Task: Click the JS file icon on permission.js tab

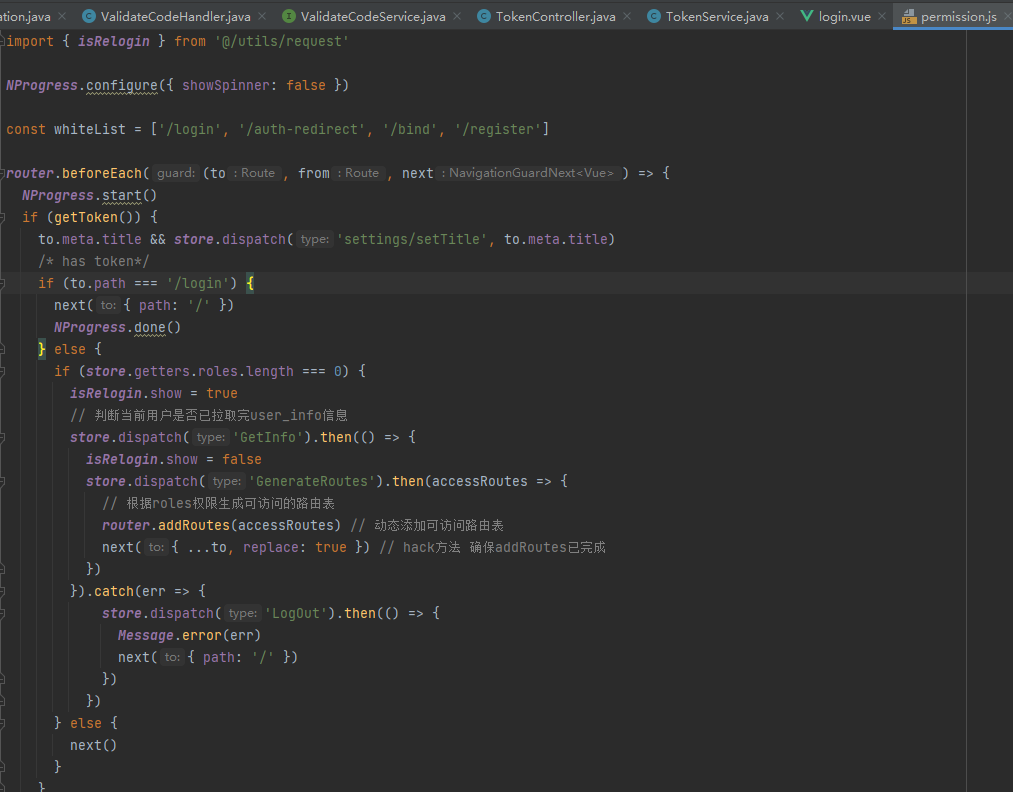Action: pyautogui.click(x=909, y=16)
